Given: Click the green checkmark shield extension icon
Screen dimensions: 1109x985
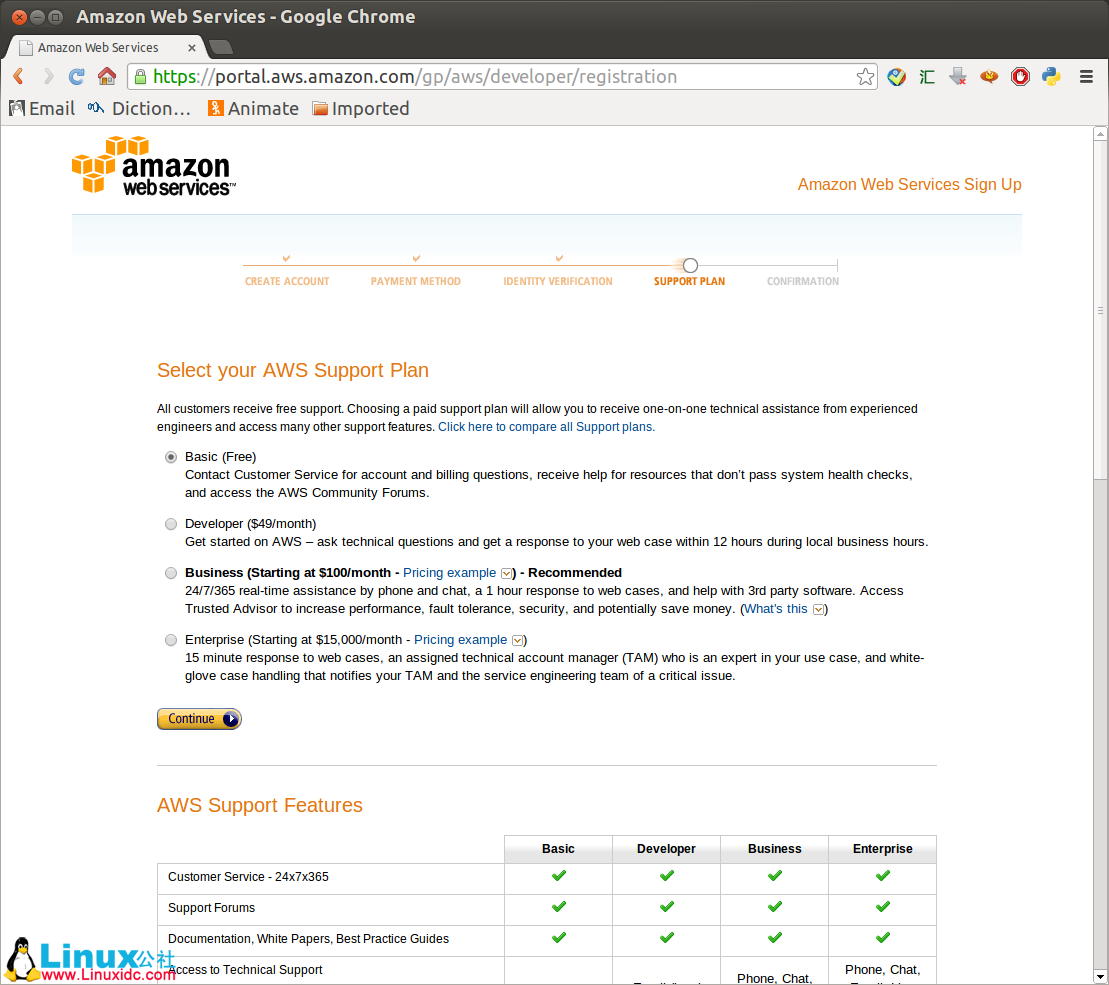Looking at the screenshot, I should 896,76.
